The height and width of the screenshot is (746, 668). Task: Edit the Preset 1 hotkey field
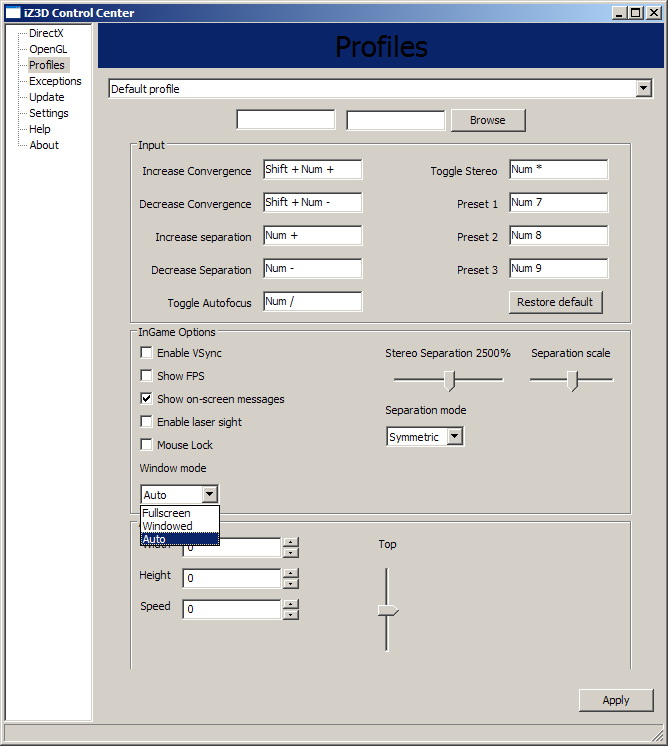559,202
